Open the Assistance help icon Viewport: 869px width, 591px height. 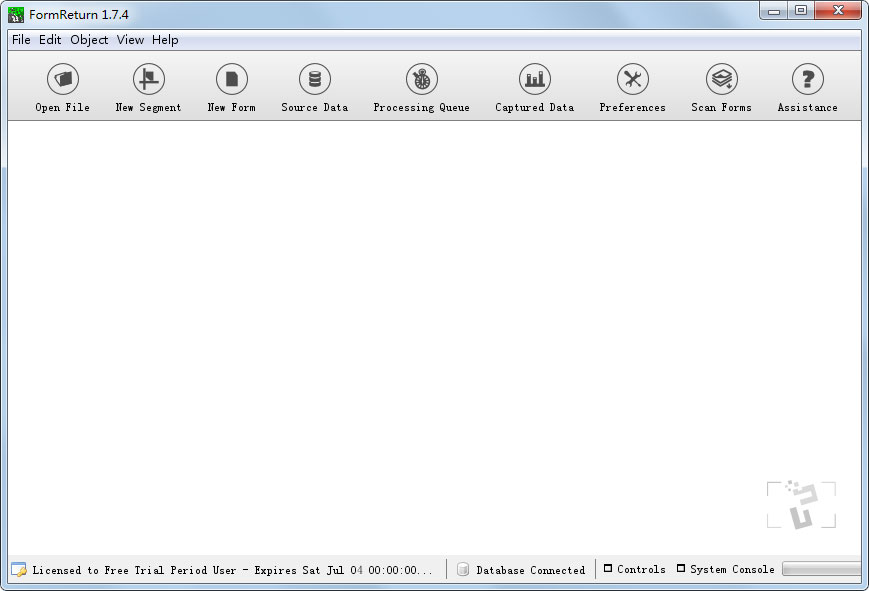tap(808, 79)
